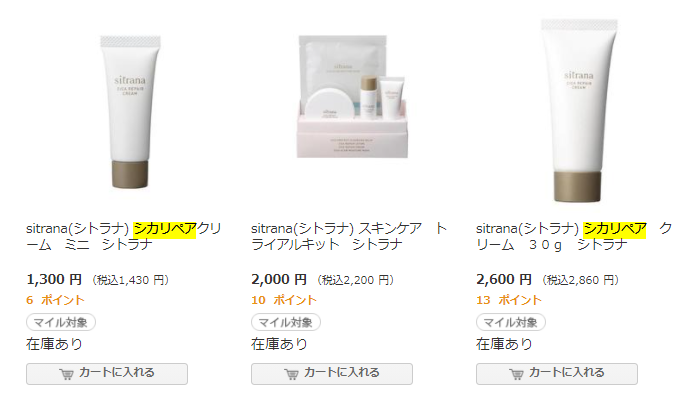Open the skincare trial kit product image
The image size is (684, 404).
coord(352,96)
